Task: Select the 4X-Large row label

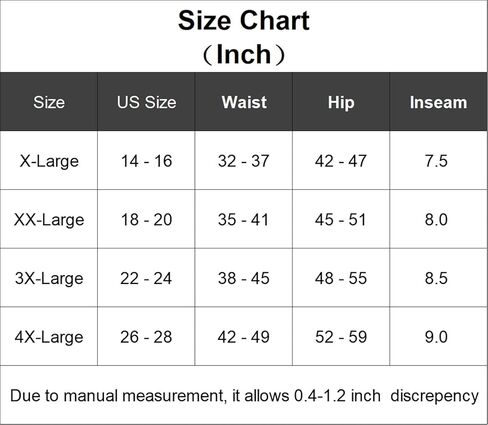Action: click(x=49, y=337)
